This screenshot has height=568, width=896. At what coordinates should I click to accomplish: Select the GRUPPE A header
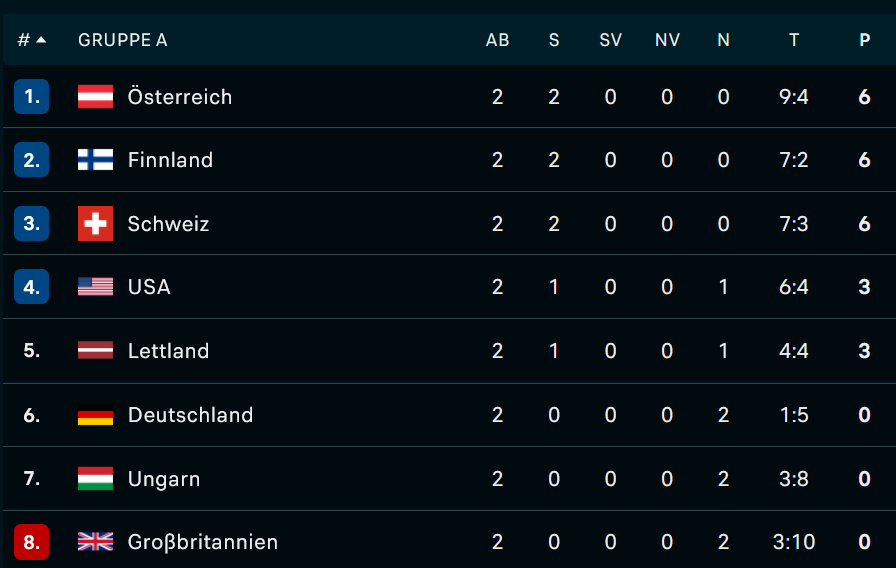coord(123,40)
